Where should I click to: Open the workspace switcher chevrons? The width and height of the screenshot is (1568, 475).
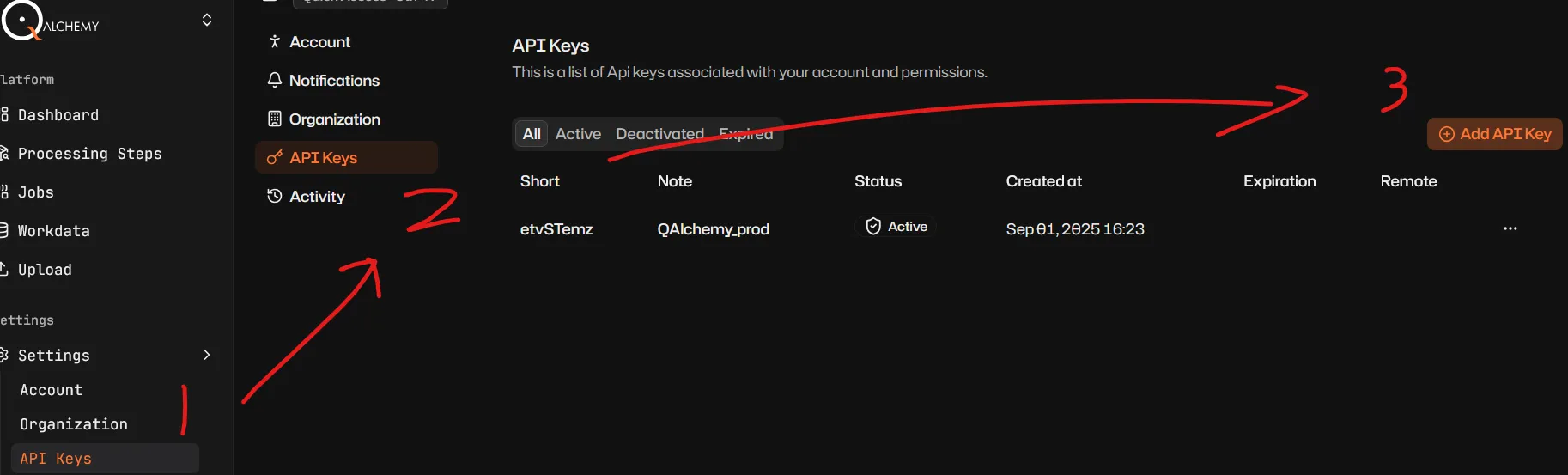207,20
